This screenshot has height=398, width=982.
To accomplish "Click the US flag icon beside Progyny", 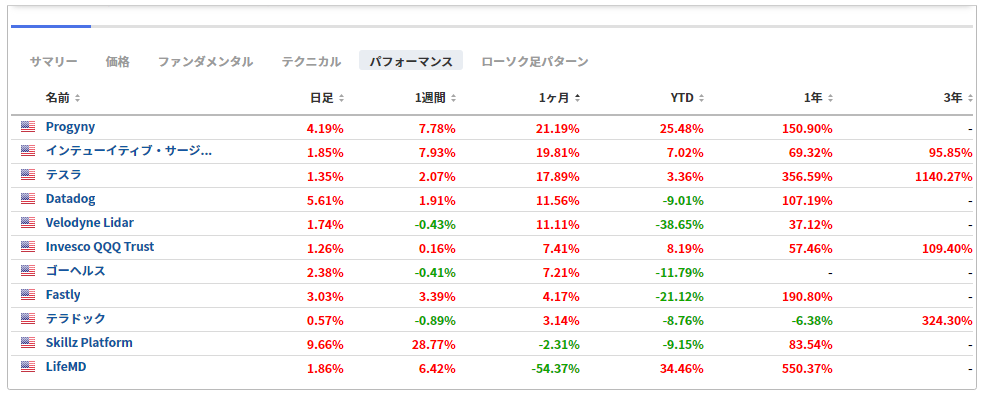I will [28, 126].
